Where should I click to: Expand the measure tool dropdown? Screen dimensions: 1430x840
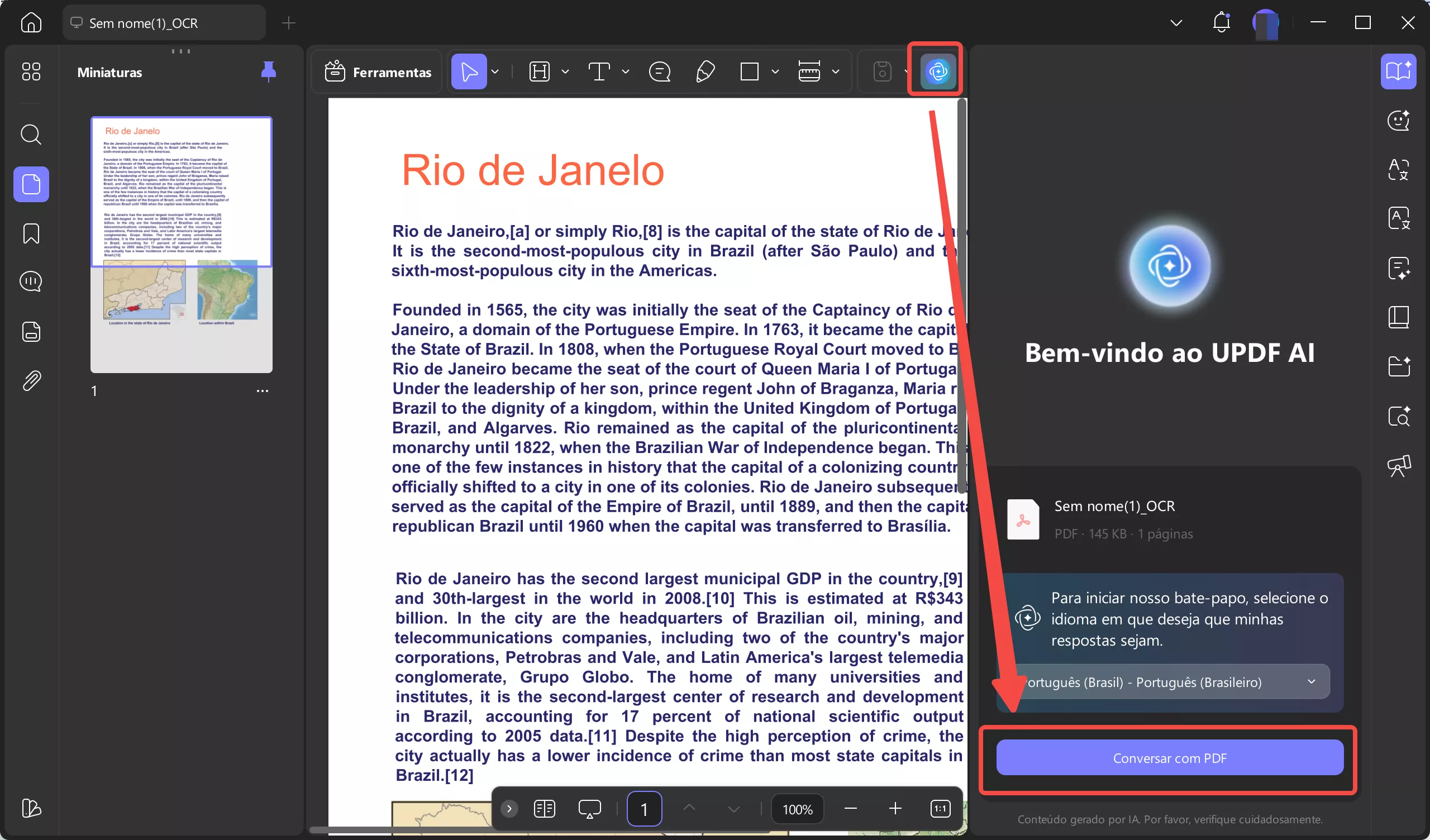coord(835,72)
